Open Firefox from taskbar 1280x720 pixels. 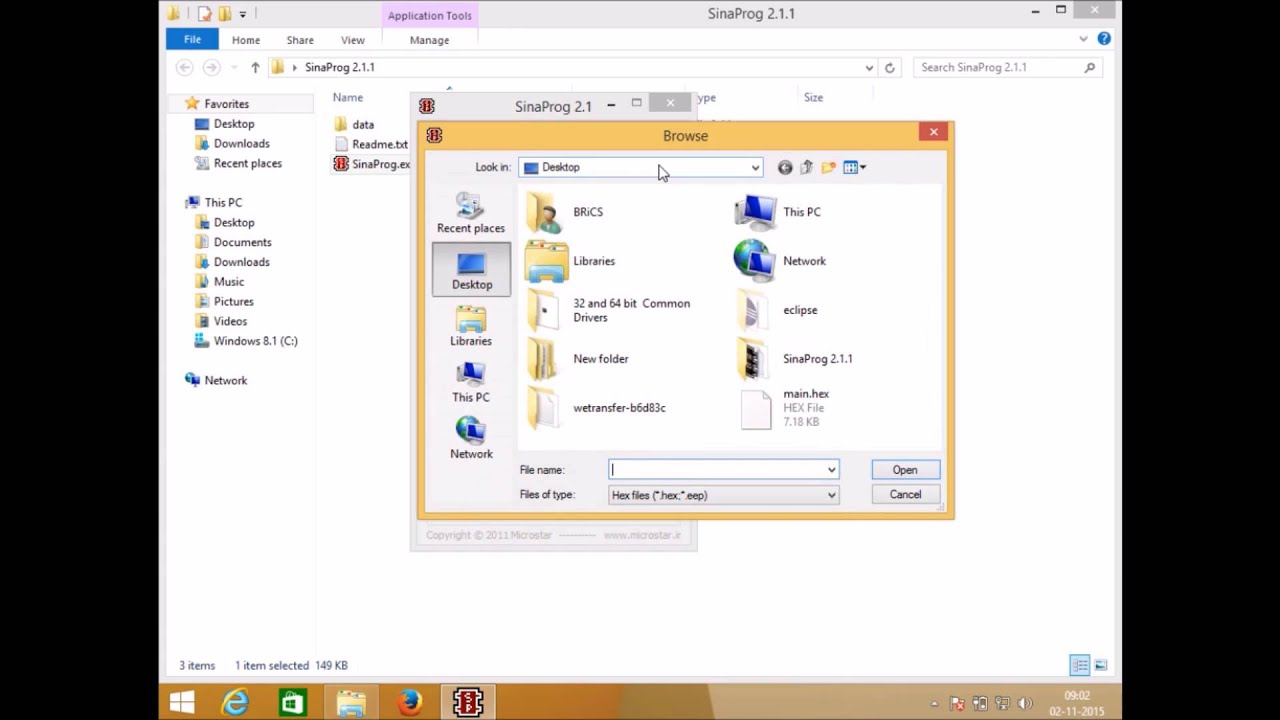point(410,703)
